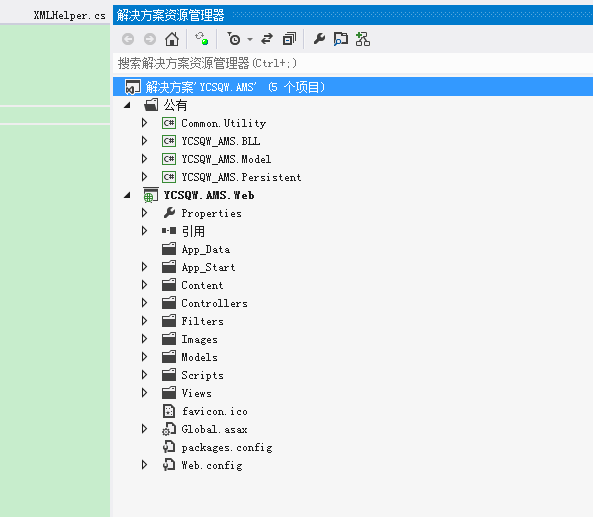Click the folder icon of Views
The image size is (593, 517).
(169, 393)
